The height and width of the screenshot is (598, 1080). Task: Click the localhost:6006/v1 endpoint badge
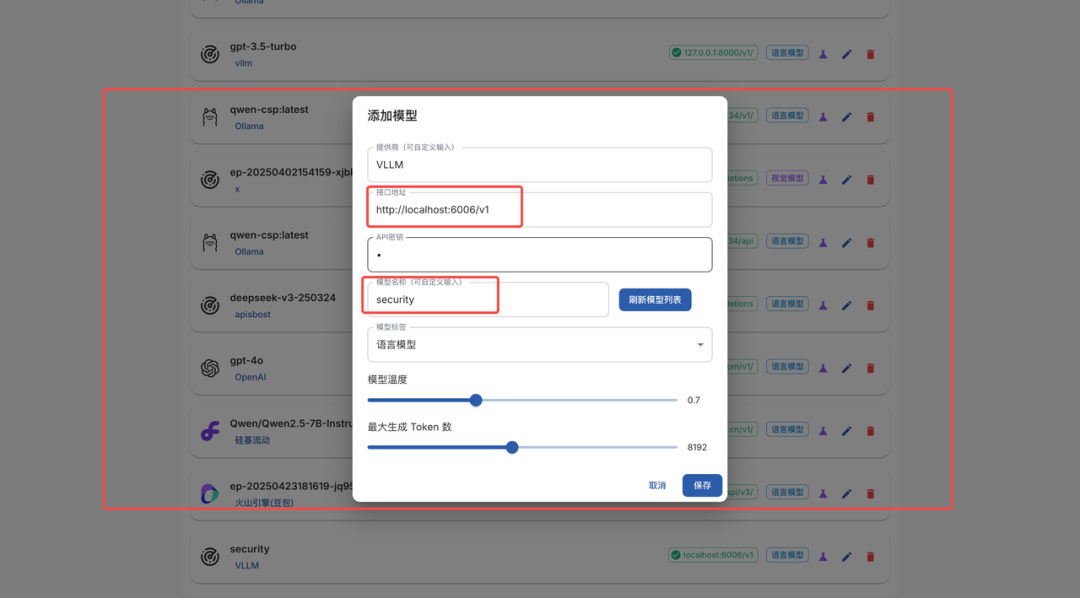[713, 555]
